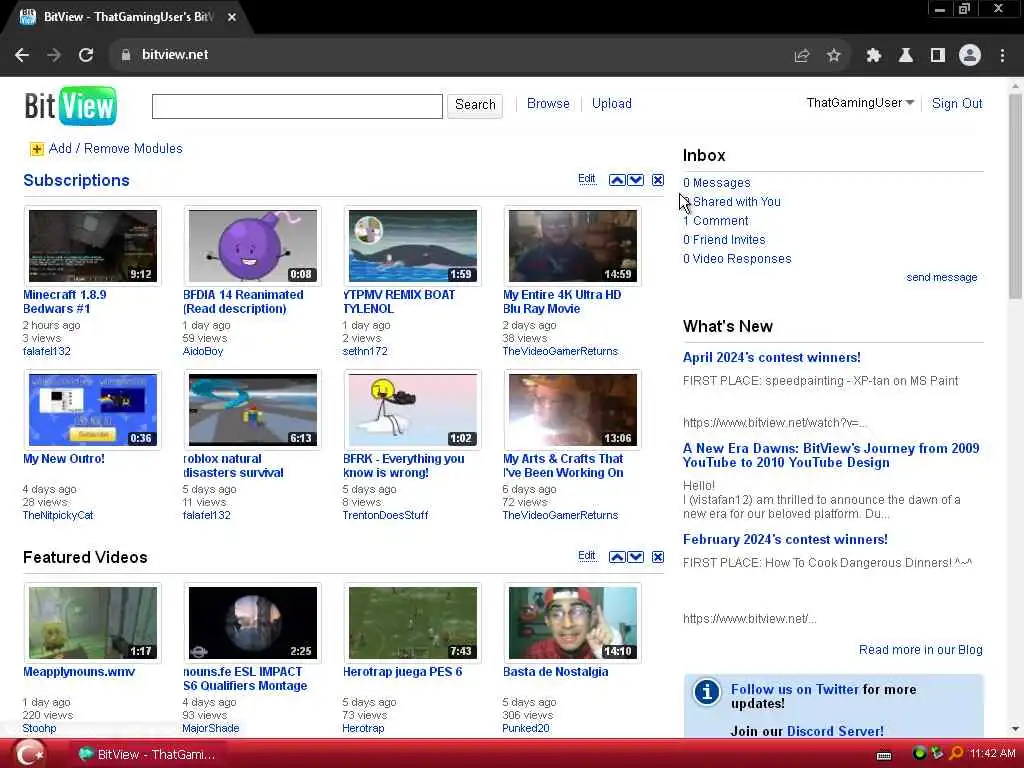View site info lock icon
The width and height of the screenshot is (1024, 768).
(x=125, y=55)
